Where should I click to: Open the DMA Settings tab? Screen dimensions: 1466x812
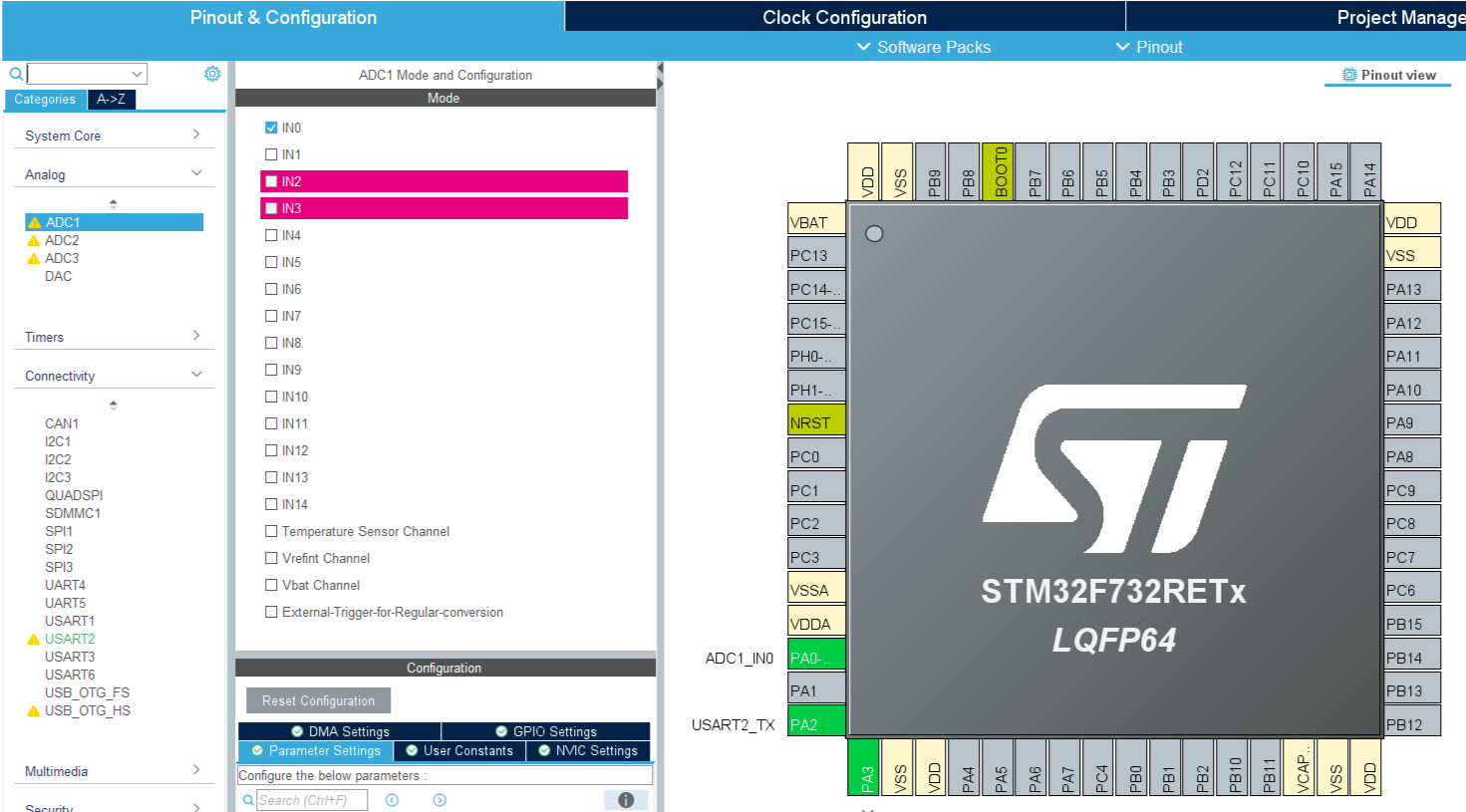[x=340, y=731]
